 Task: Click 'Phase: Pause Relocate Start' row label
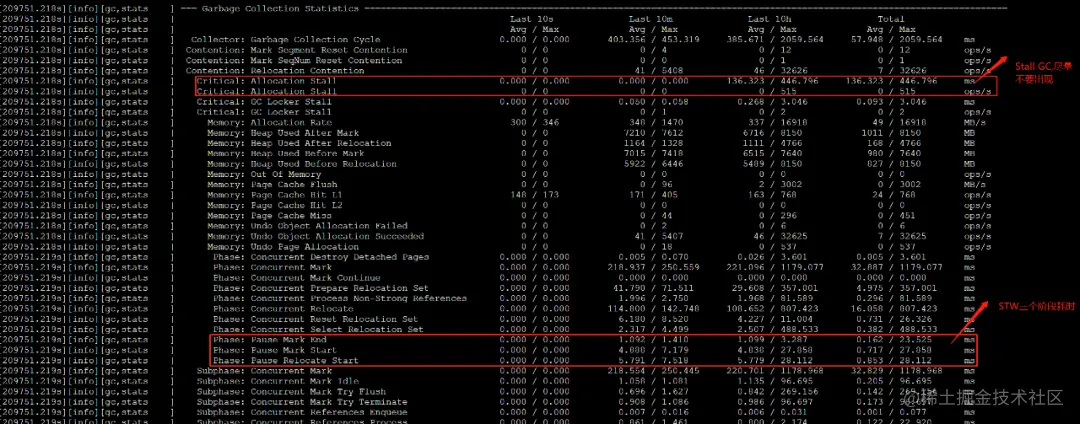click(x=287, y=361)
